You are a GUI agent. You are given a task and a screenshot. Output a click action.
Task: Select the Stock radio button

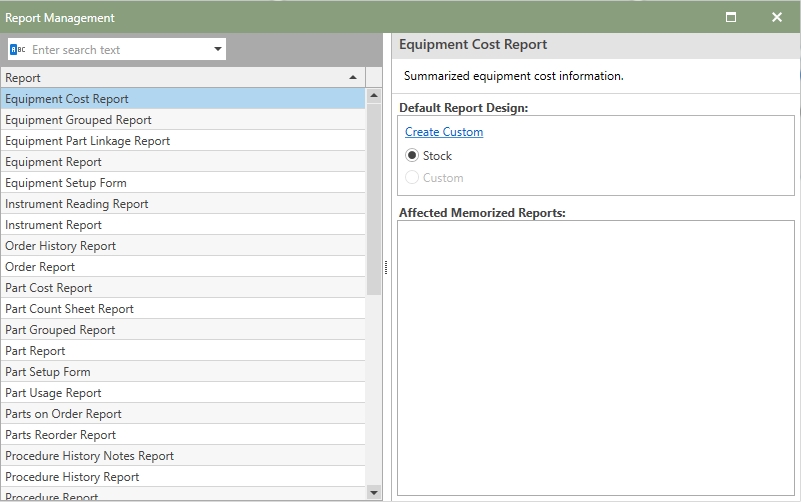[412, 156]
